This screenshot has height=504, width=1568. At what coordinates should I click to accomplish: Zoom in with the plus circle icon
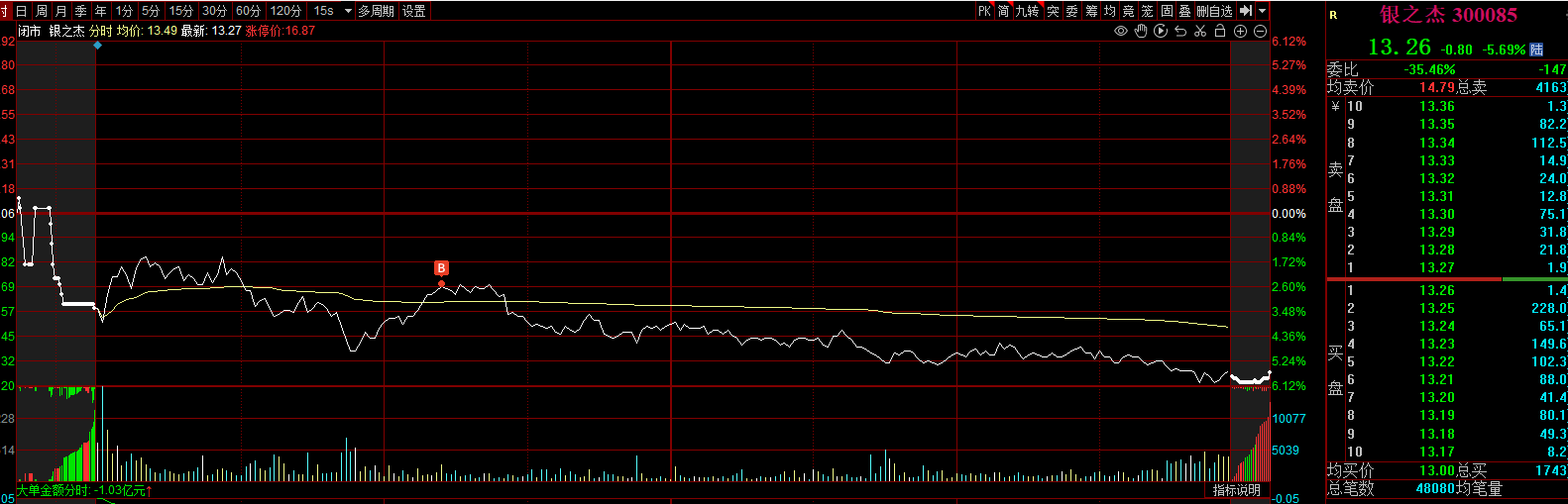point(1240,31)
